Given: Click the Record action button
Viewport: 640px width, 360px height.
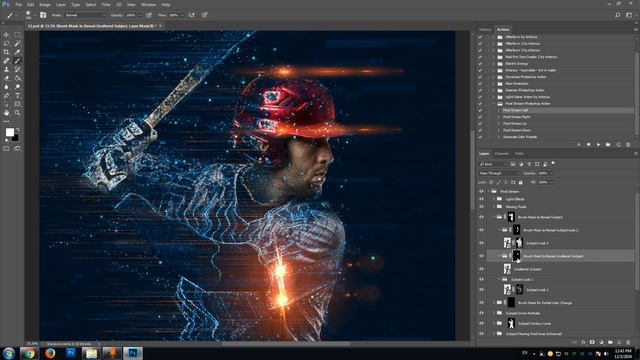Looking at the screenshot, I should coord(589,144).
